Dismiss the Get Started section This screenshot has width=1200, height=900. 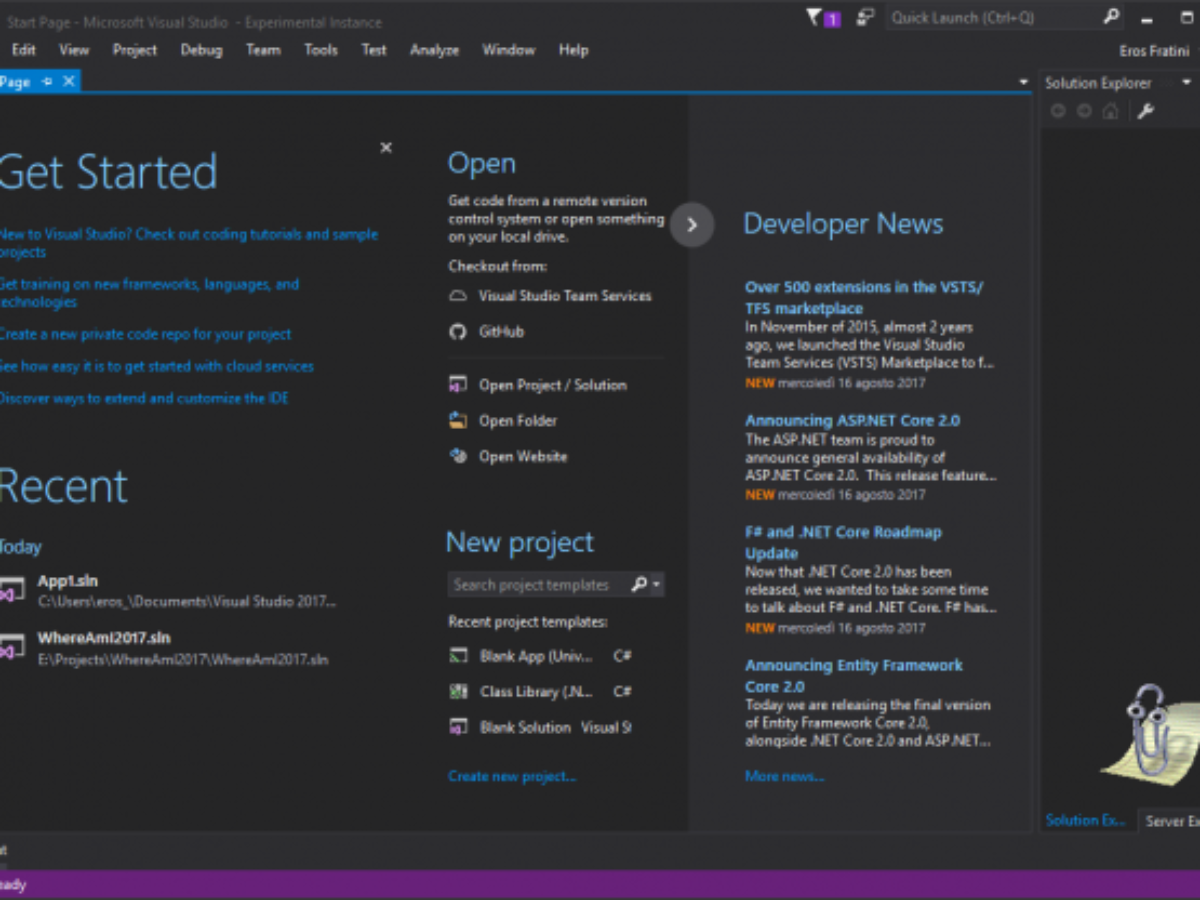386,147
